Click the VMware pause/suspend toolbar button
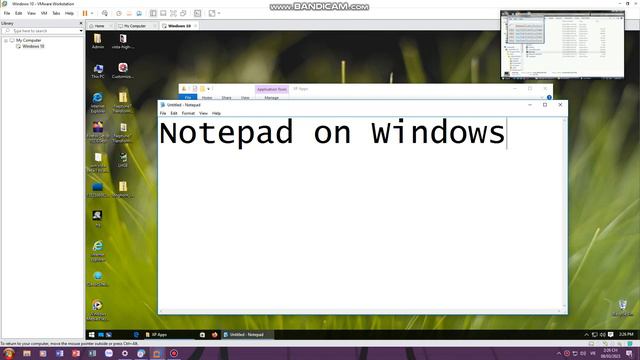 tap(85, 13)
